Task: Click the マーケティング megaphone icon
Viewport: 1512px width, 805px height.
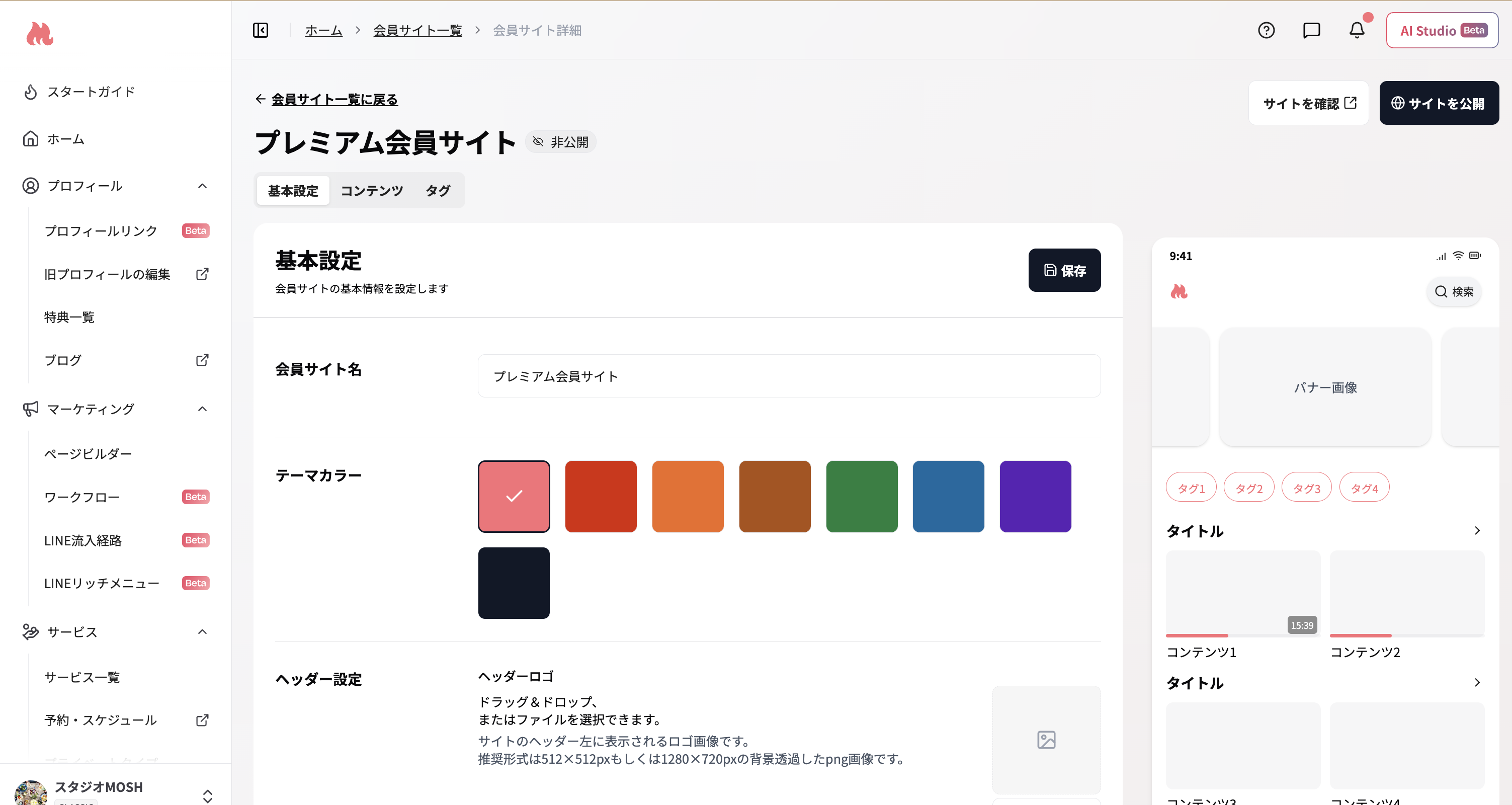Action: pos(31,409)
